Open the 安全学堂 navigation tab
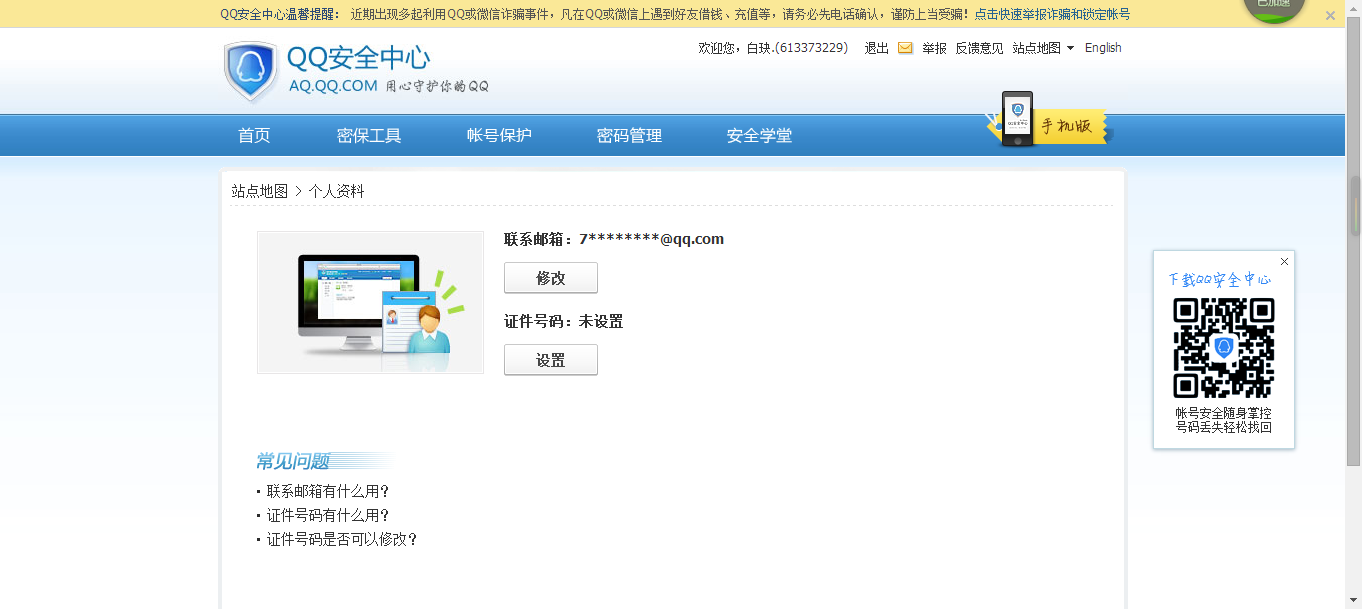This screenshot has width=1362, height=609. click(759, 136)
